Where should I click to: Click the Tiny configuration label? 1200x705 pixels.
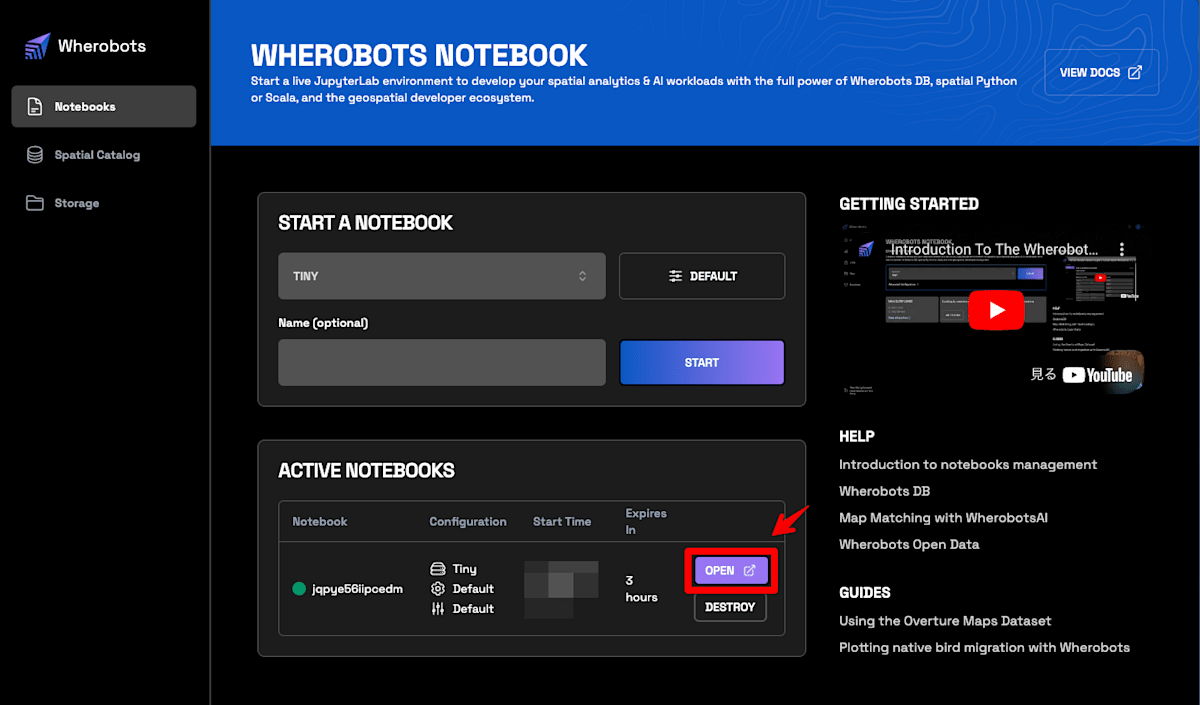click(464, 569)
